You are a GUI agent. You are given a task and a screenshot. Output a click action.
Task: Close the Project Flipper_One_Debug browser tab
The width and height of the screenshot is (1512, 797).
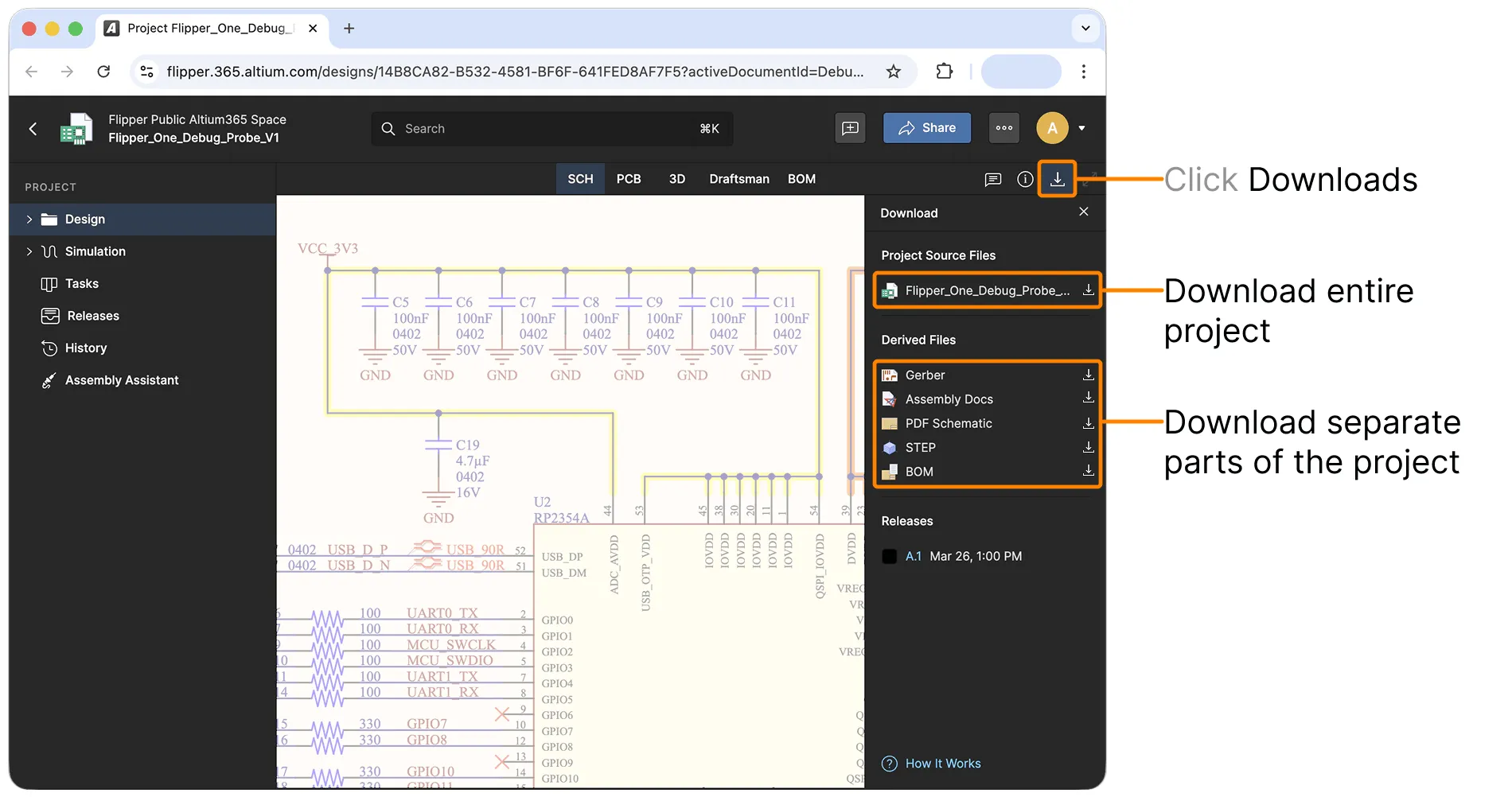(x=313, y=29)
